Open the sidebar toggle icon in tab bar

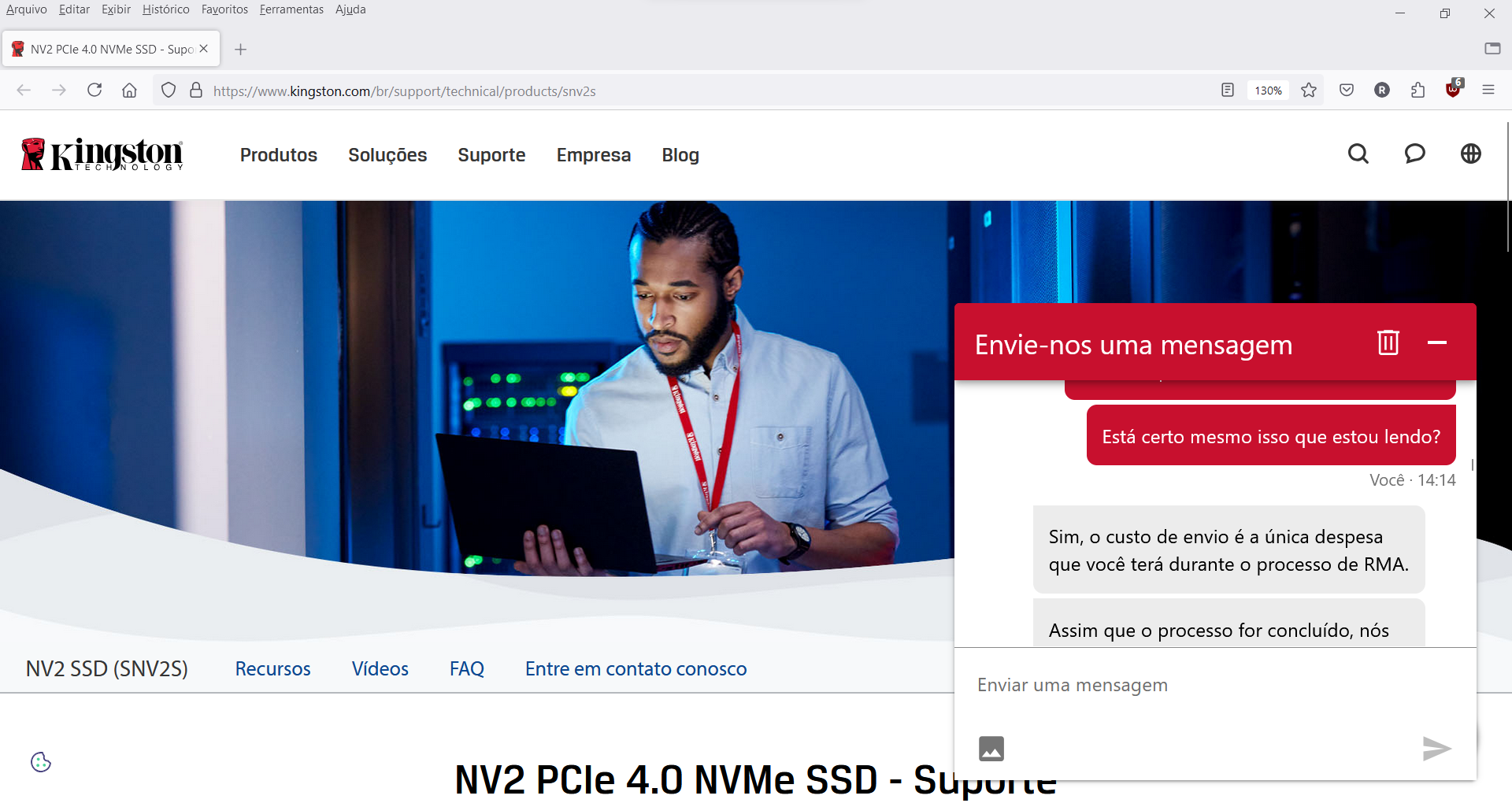[1492, 48]
